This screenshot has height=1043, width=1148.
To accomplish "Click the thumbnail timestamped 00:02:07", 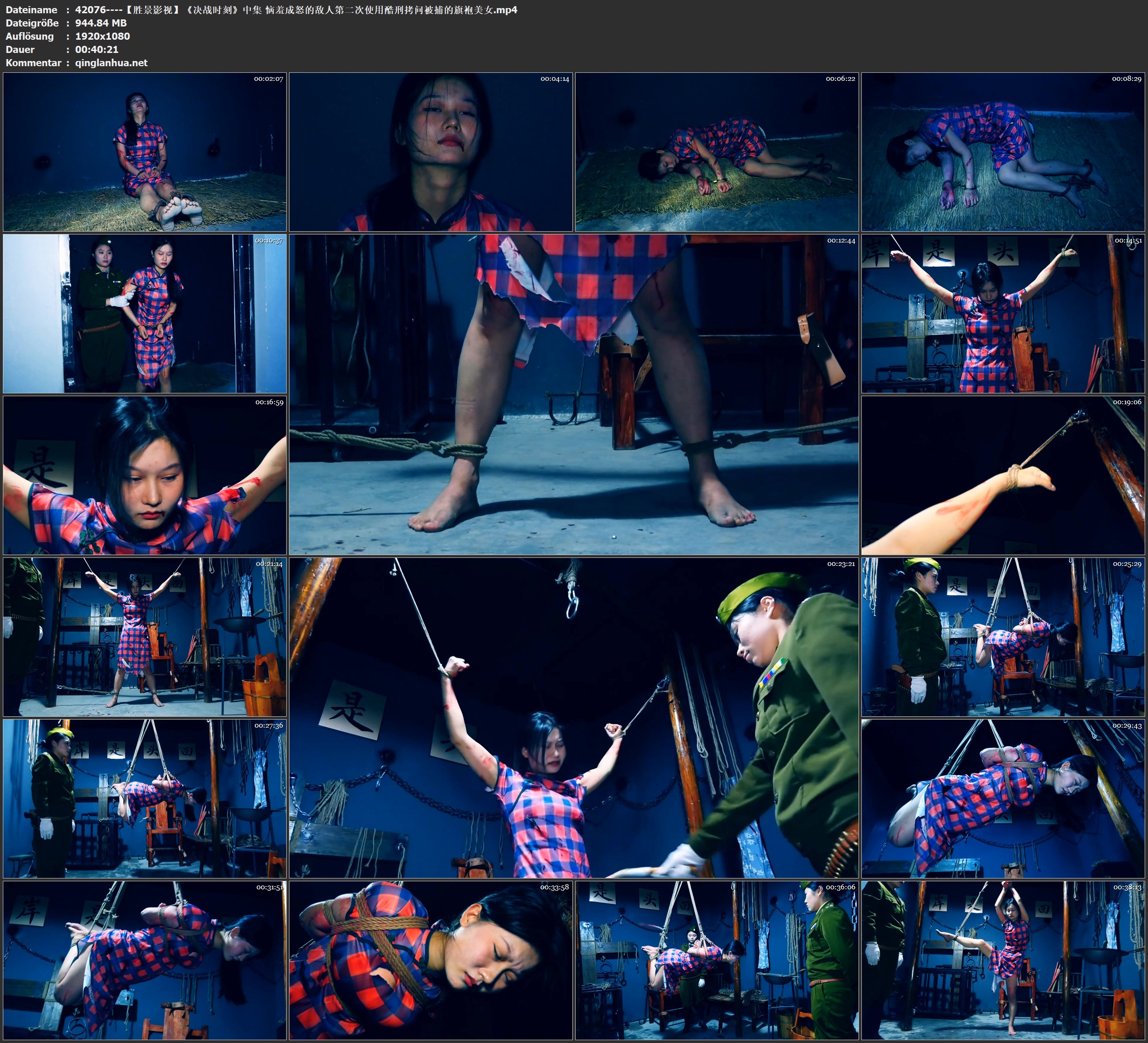I will coord(145,151).
